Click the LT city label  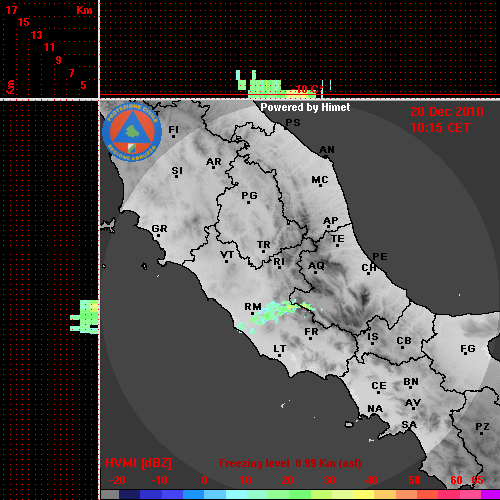[x=280, y=349]
